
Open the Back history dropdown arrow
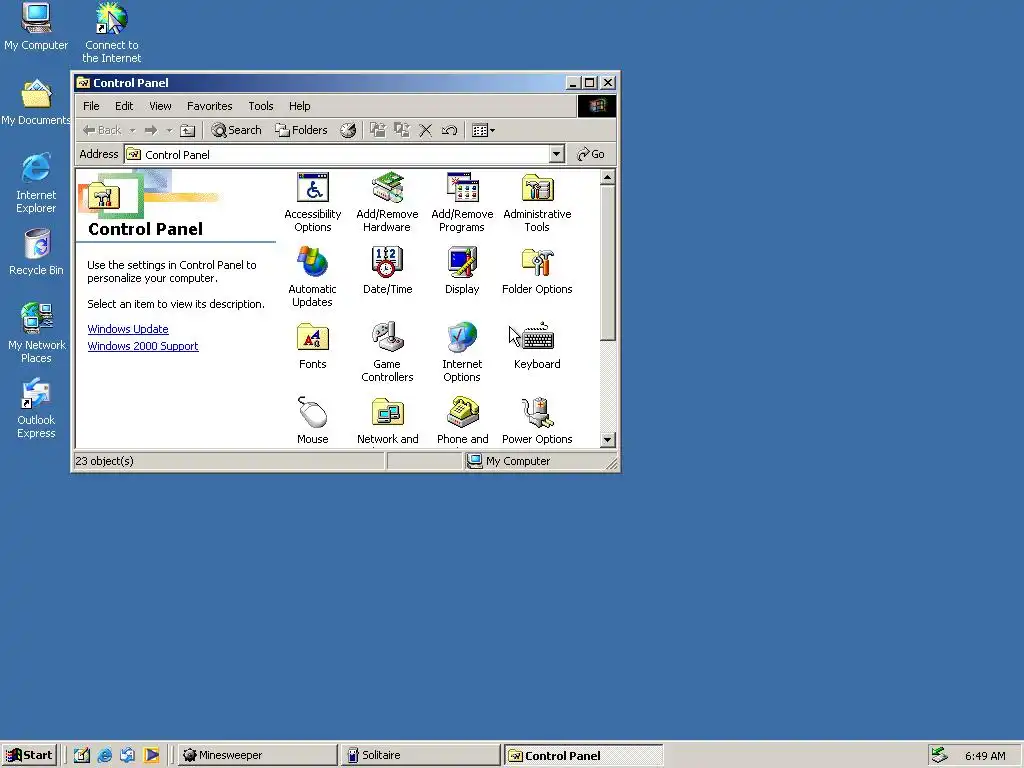point(132,130)
